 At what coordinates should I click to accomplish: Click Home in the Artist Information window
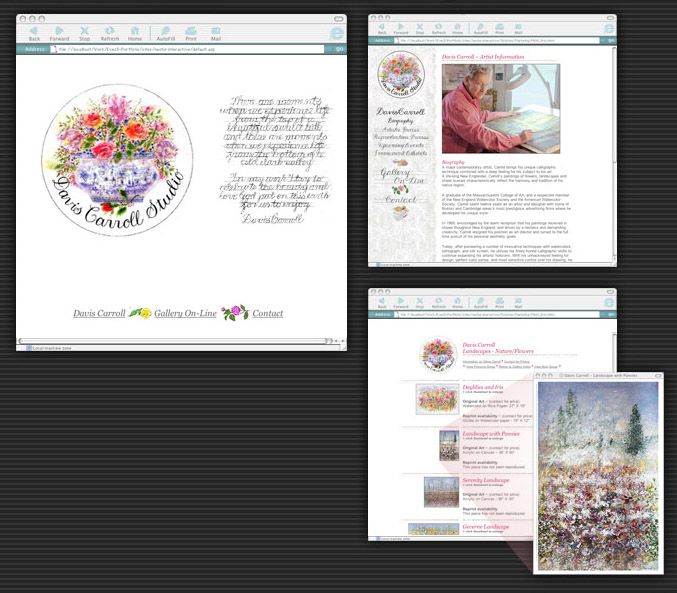[x=457, y=29]
